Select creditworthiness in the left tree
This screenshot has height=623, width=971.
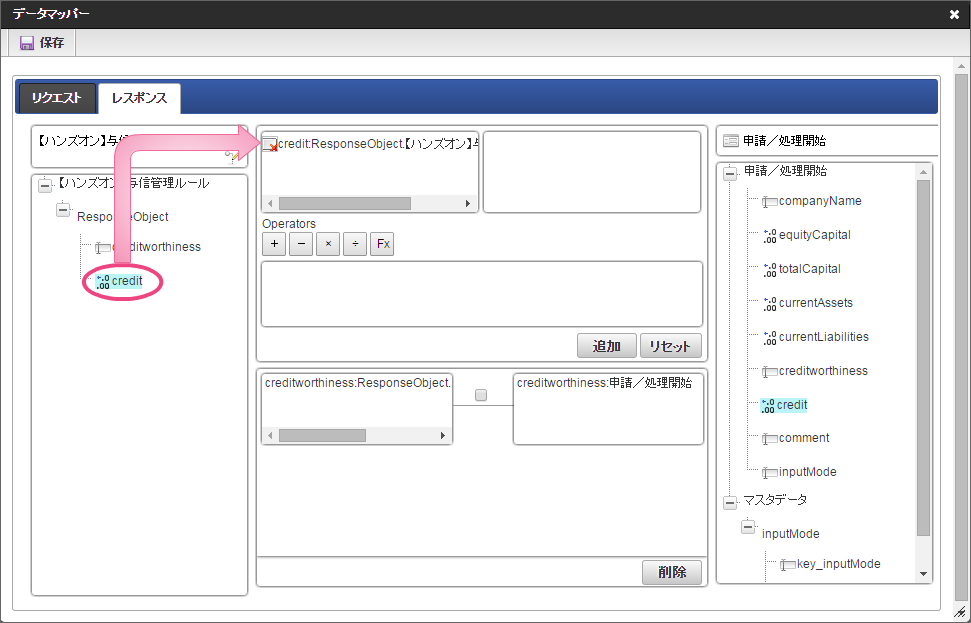156,247
